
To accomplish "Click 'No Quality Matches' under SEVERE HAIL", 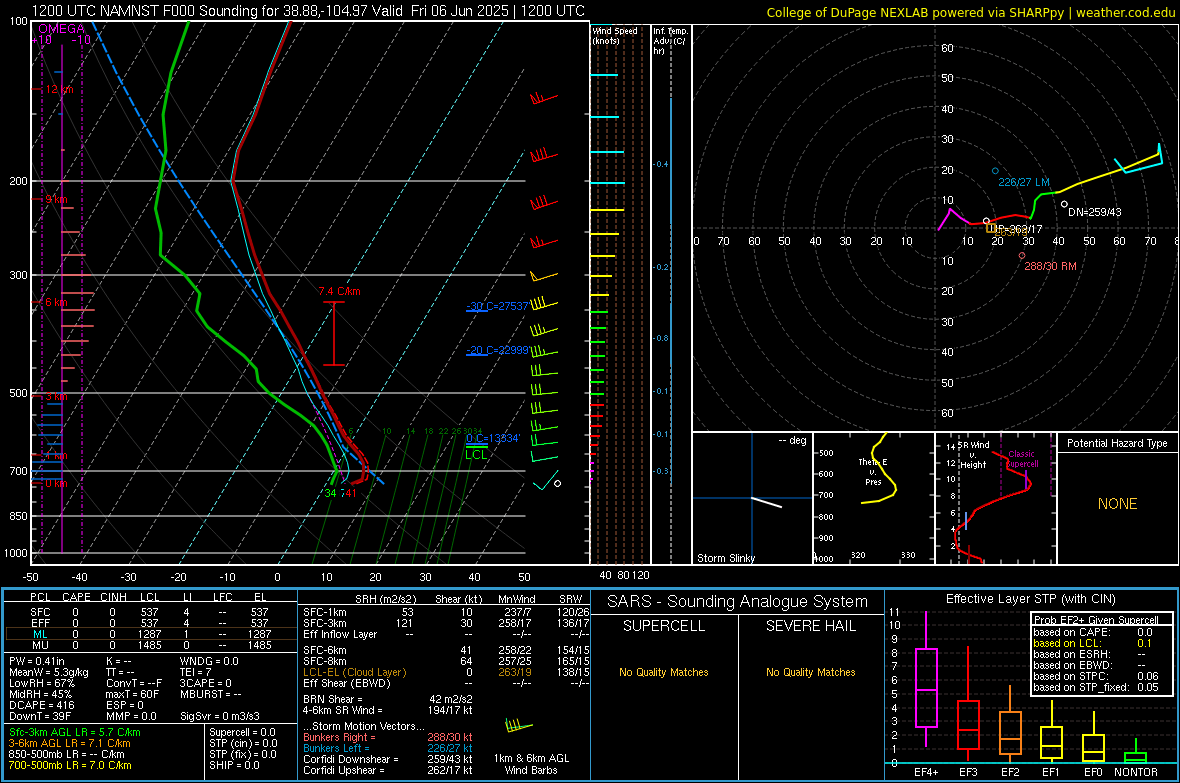I will click(x=811, y=672).
